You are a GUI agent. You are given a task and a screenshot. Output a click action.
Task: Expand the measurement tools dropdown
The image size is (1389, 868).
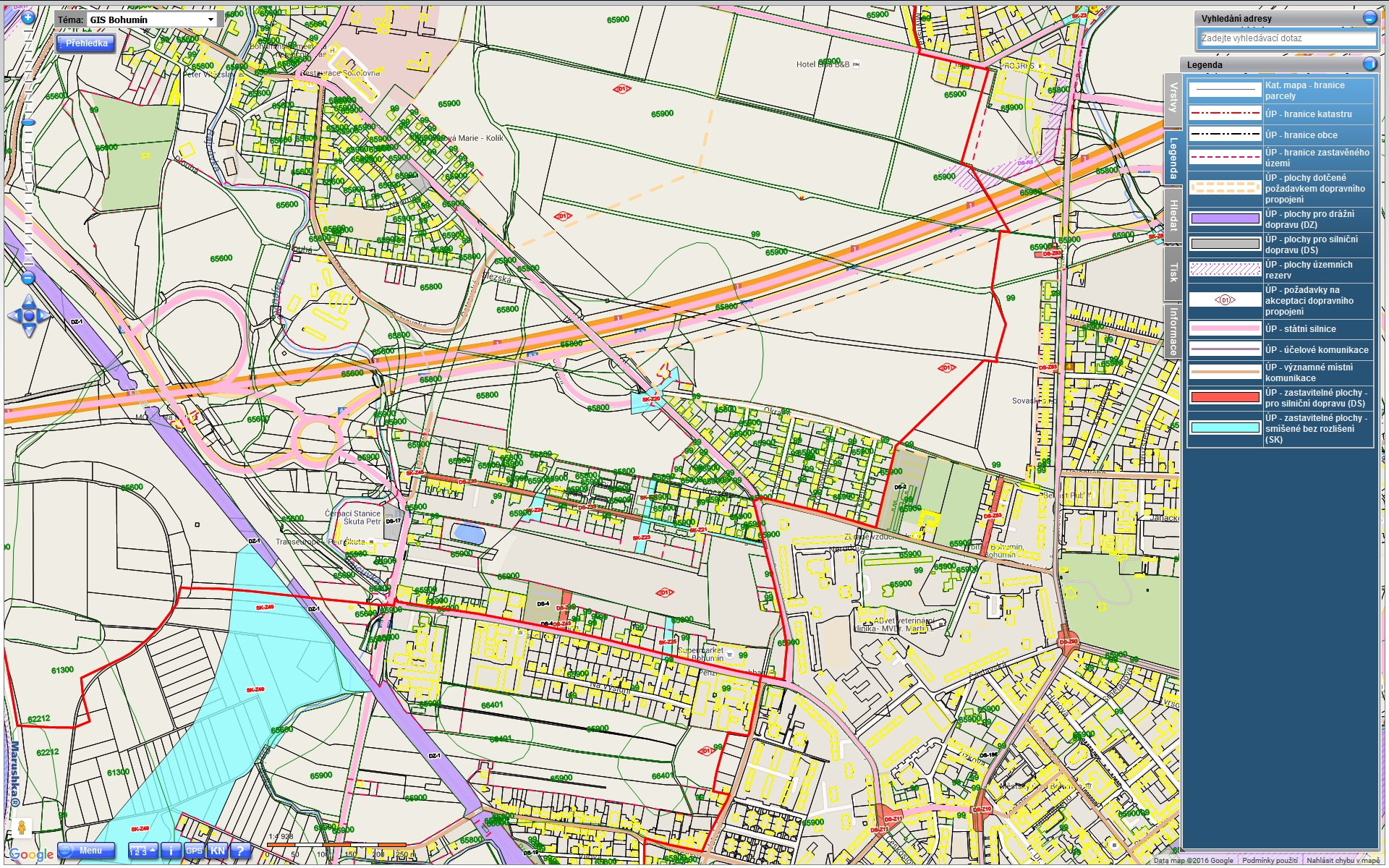tap(143, 851)
